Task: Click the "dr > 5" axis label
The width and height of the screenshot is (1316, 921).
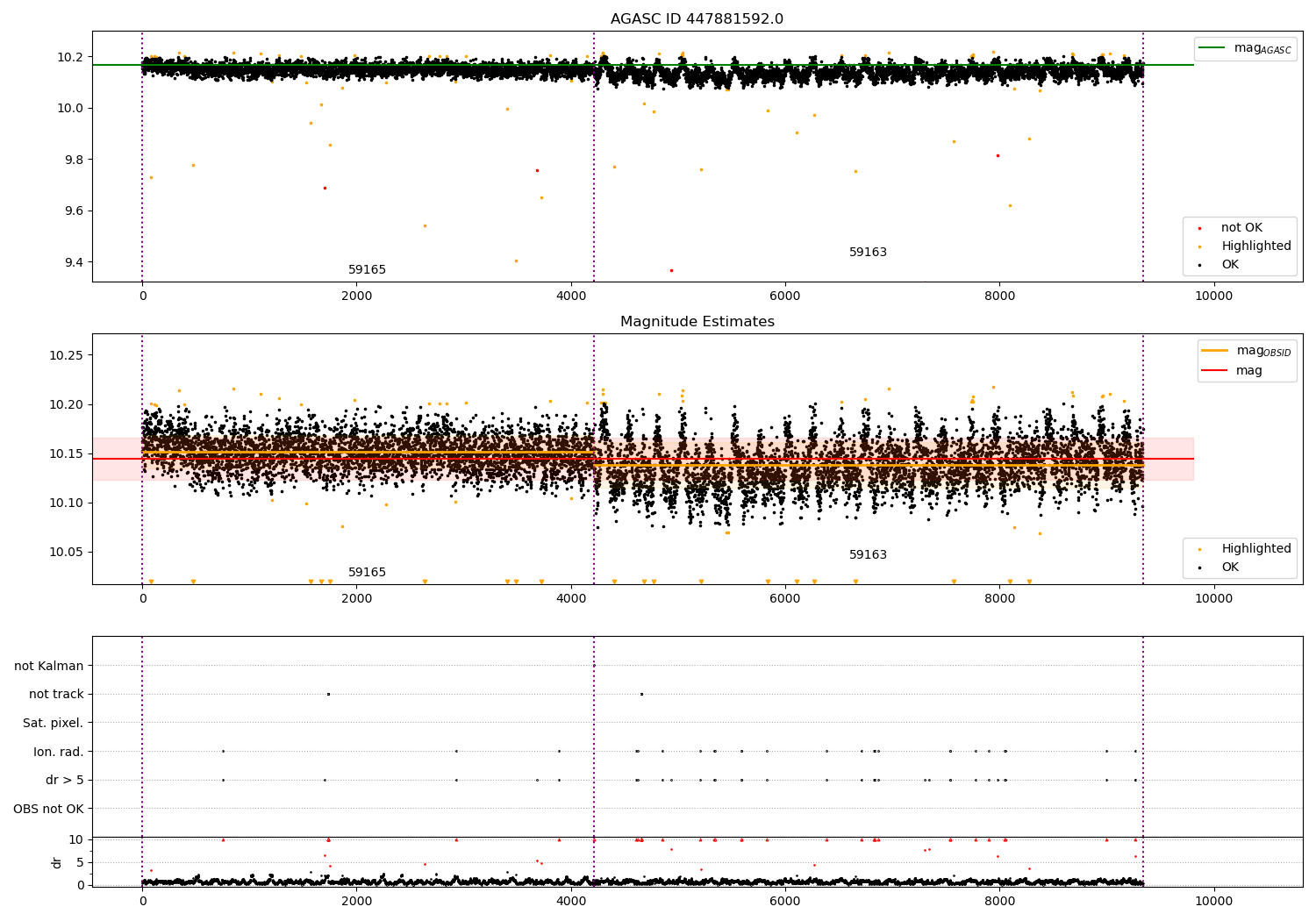Action: click(65, 780)
